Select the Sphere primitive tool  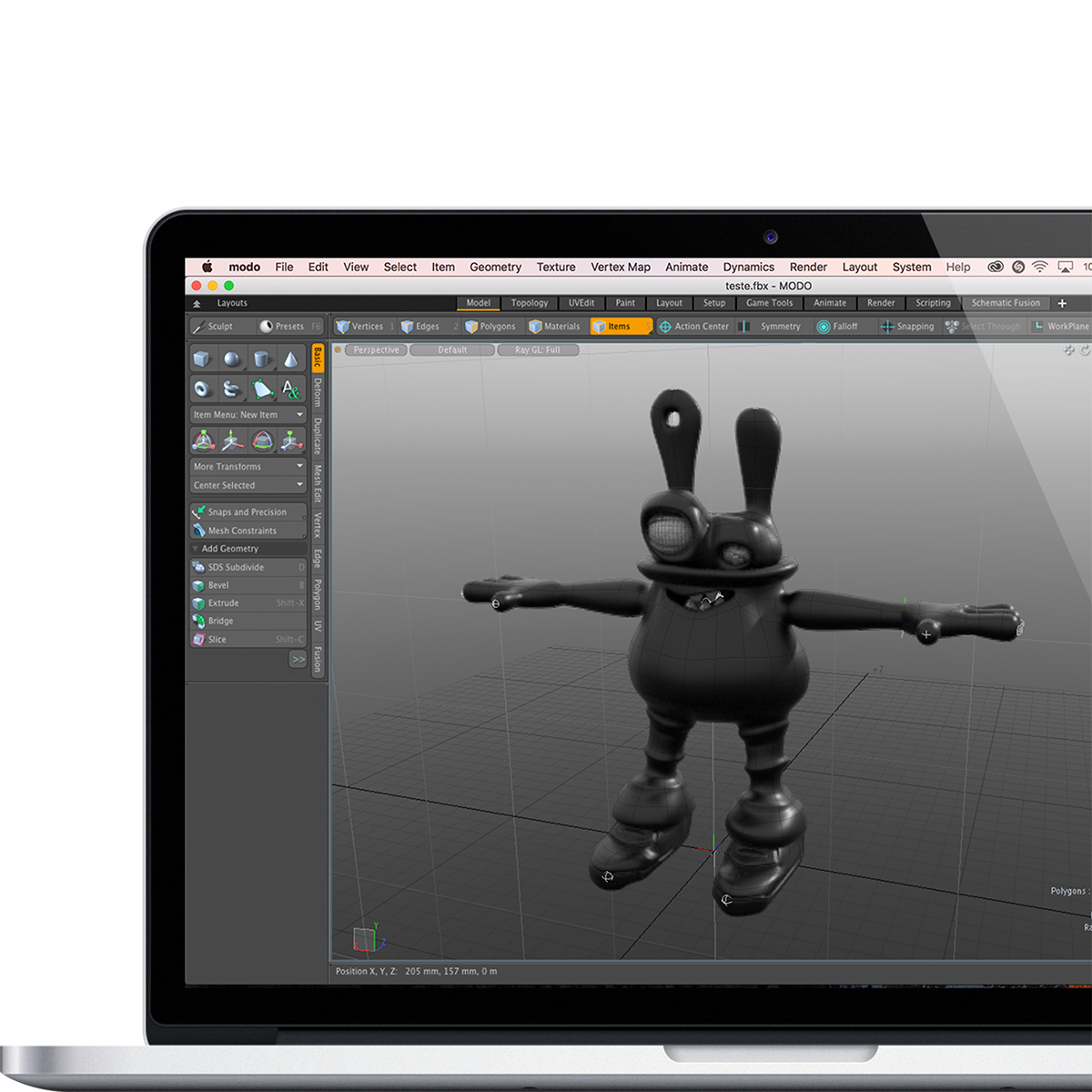point(232,359)
